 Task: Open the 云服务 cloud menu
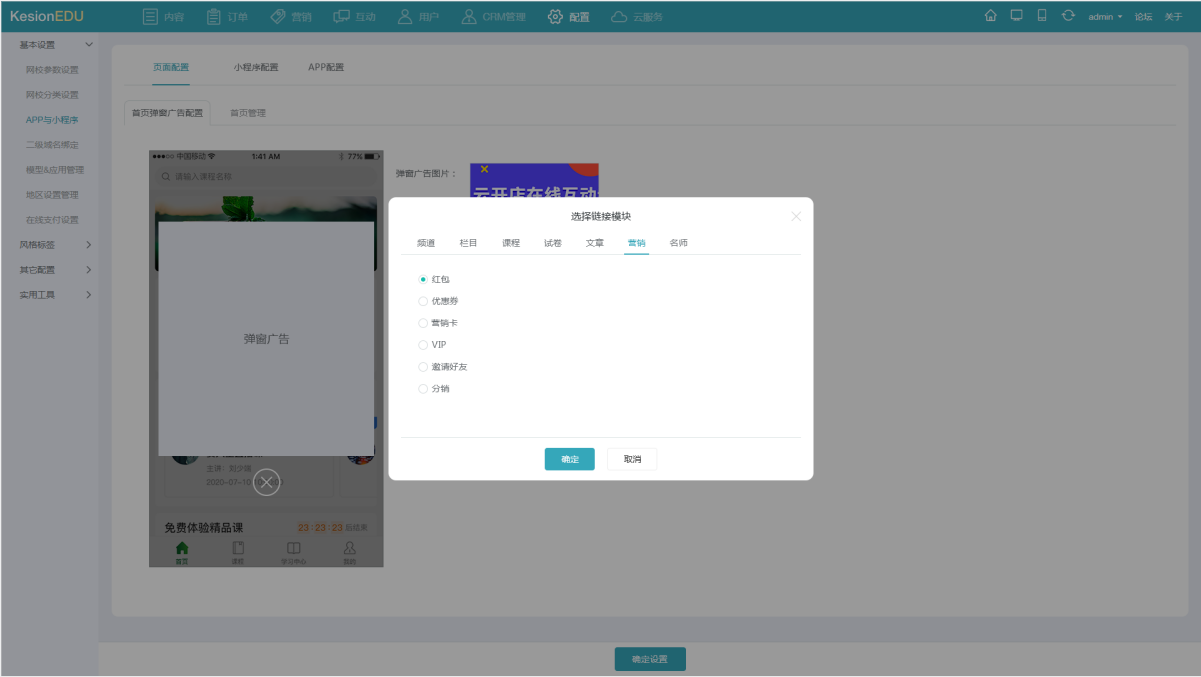click(636, 17)
